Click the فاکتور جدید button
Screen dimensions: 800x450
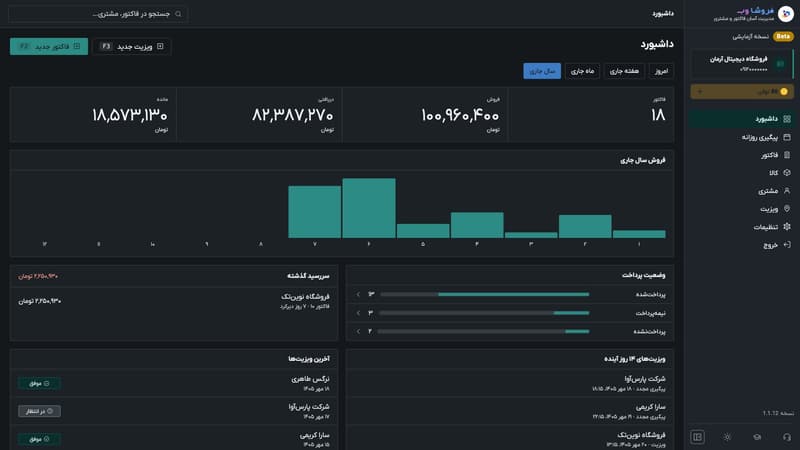pos(49,46)
